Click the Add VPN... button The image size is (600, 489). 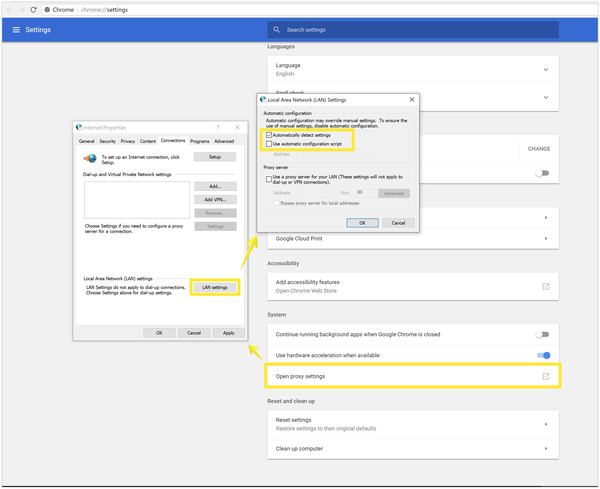(215, 200)
